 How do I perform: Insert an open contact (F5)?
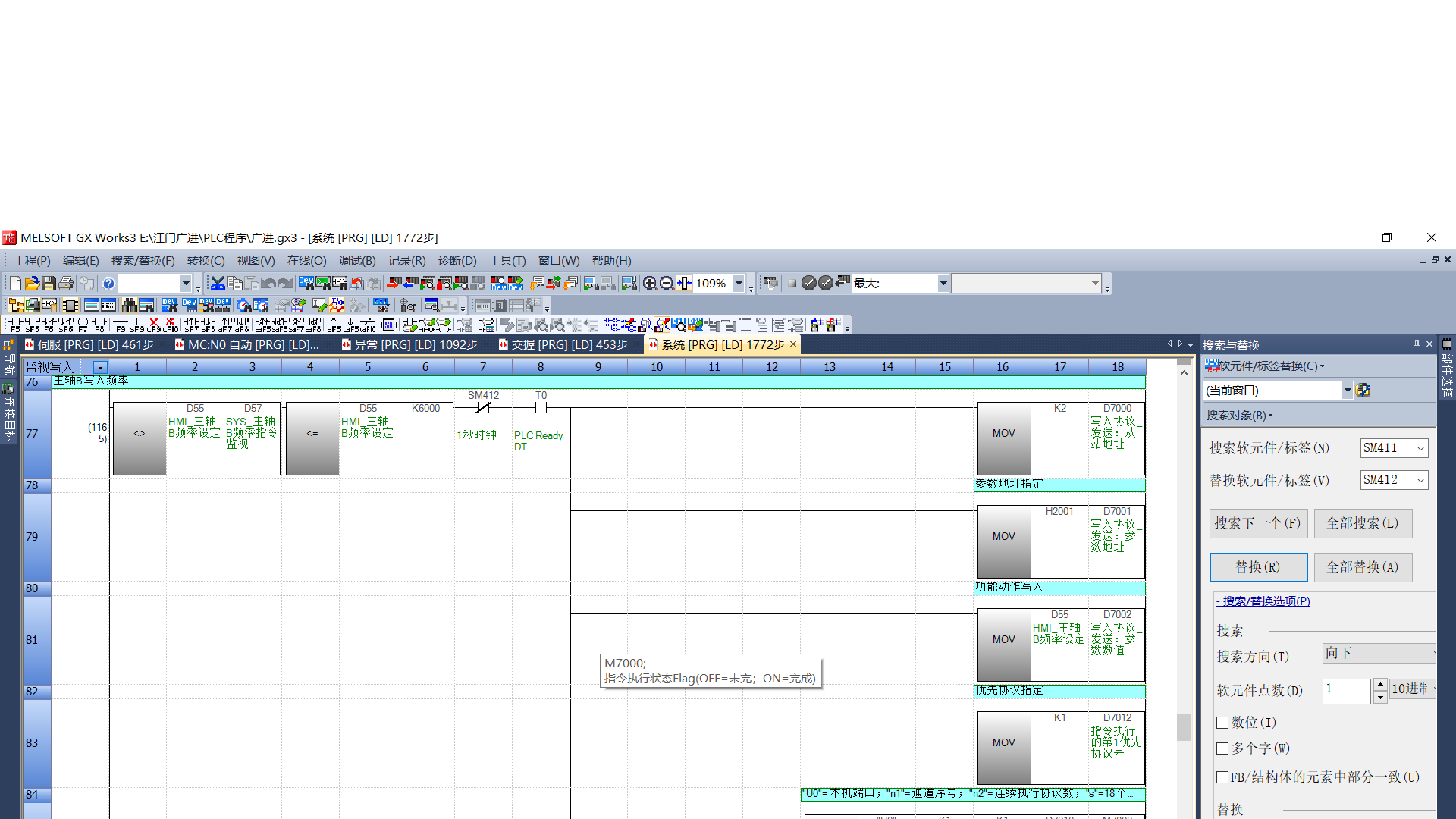15,325
